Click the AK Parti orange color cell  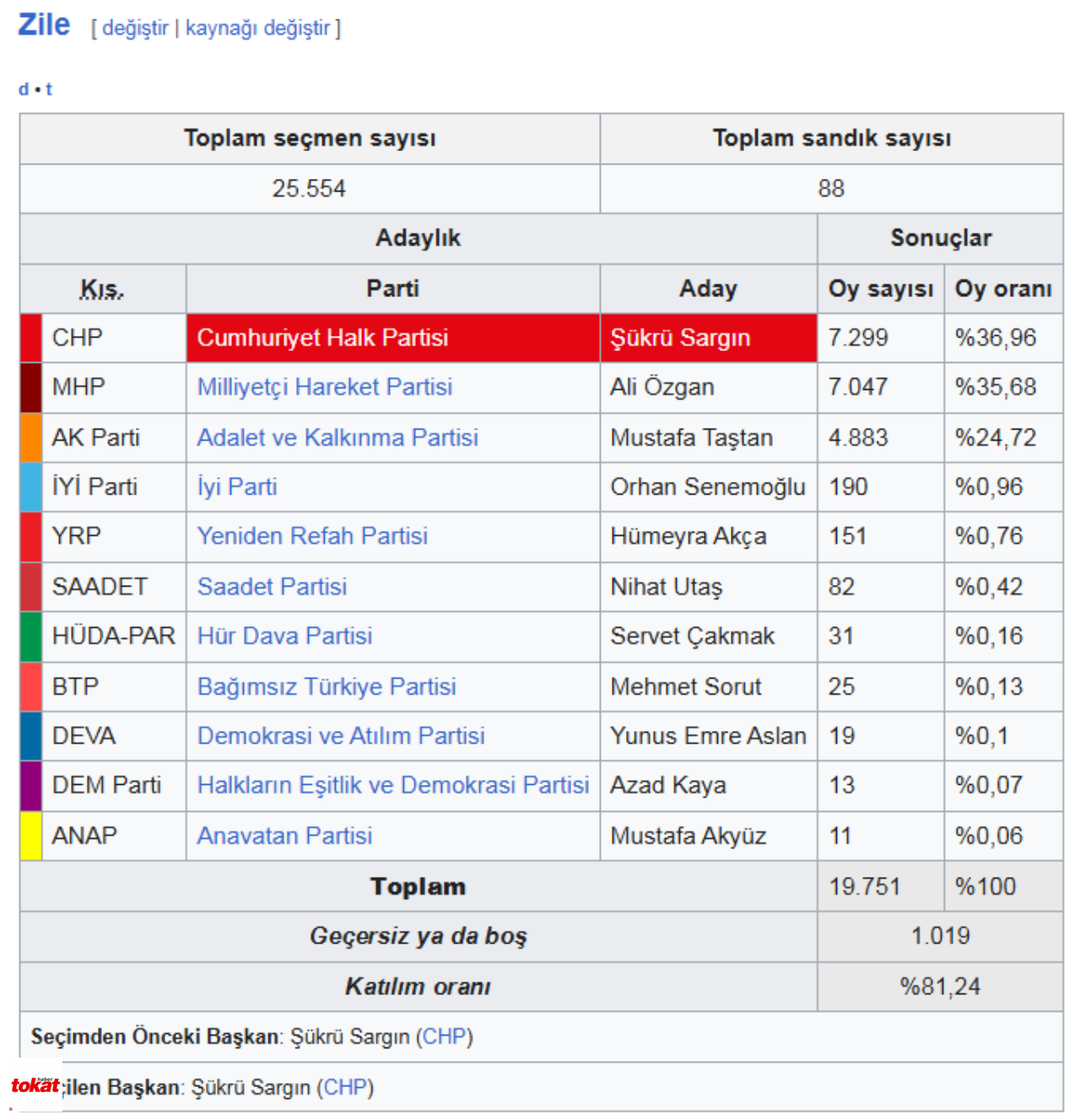pos(31,437)
